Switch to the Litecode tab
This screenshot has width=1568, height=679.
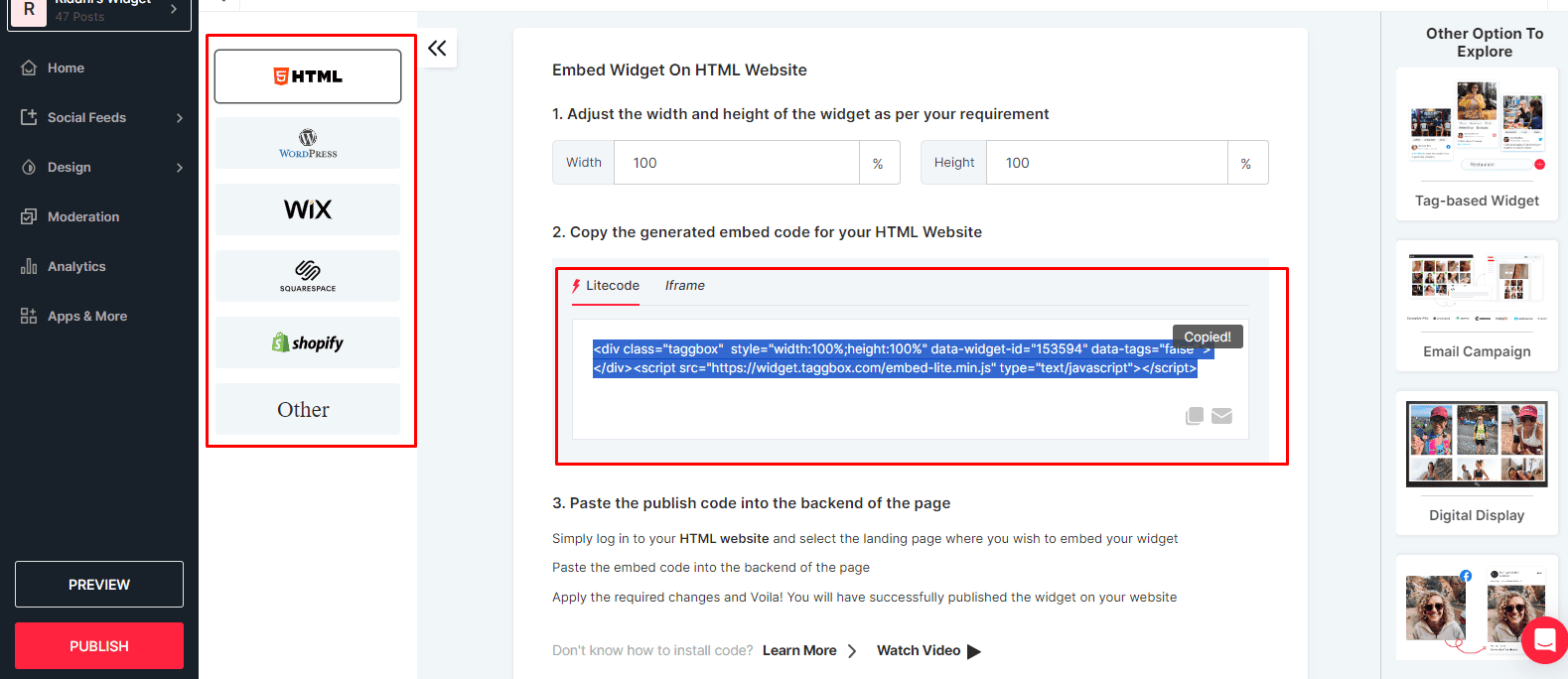(605, 286)
